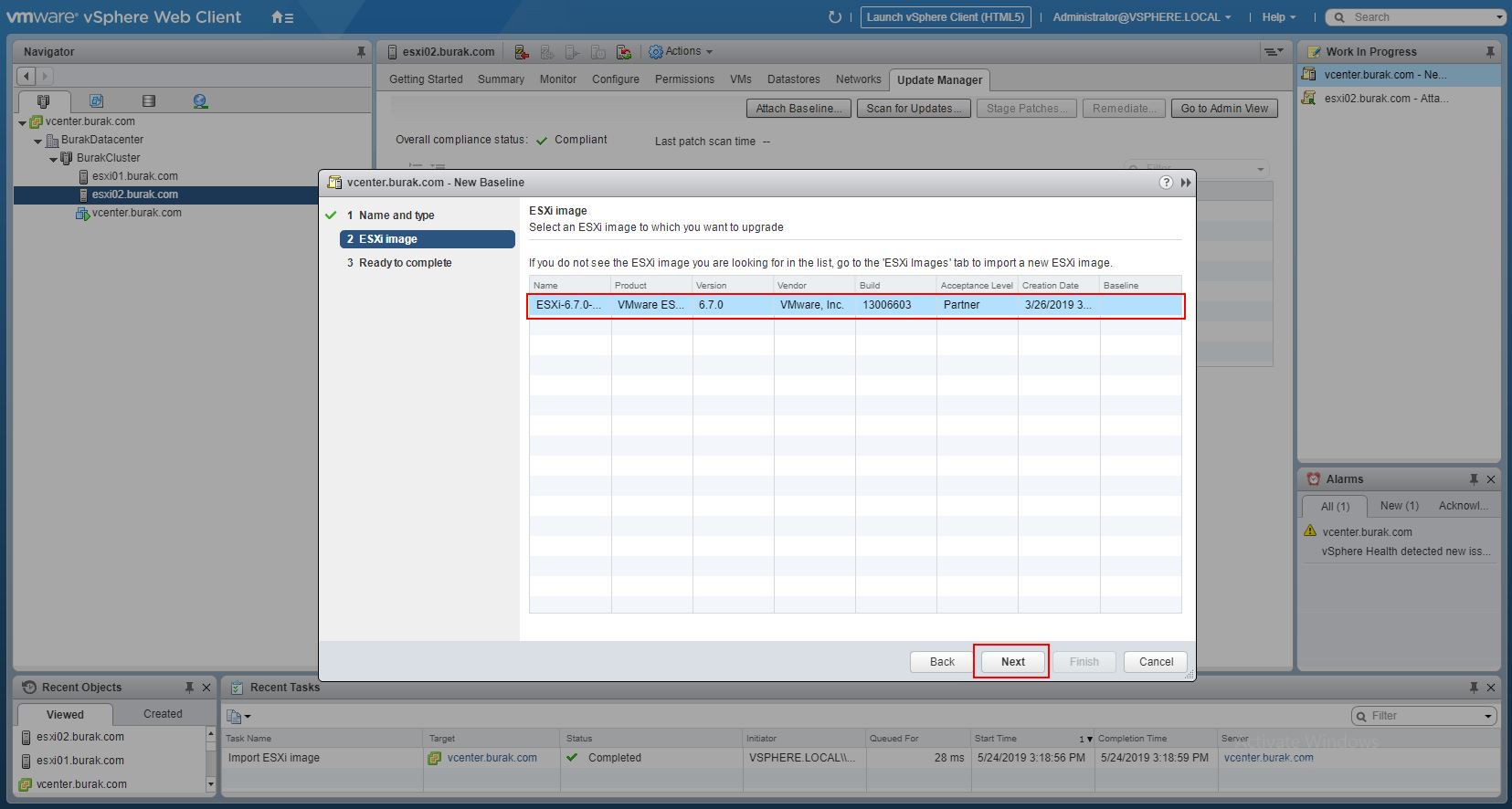Open Storage navigator tab
Image resolution: width=1512 pixels, height=809 pixels.
(x=149, y=101)
